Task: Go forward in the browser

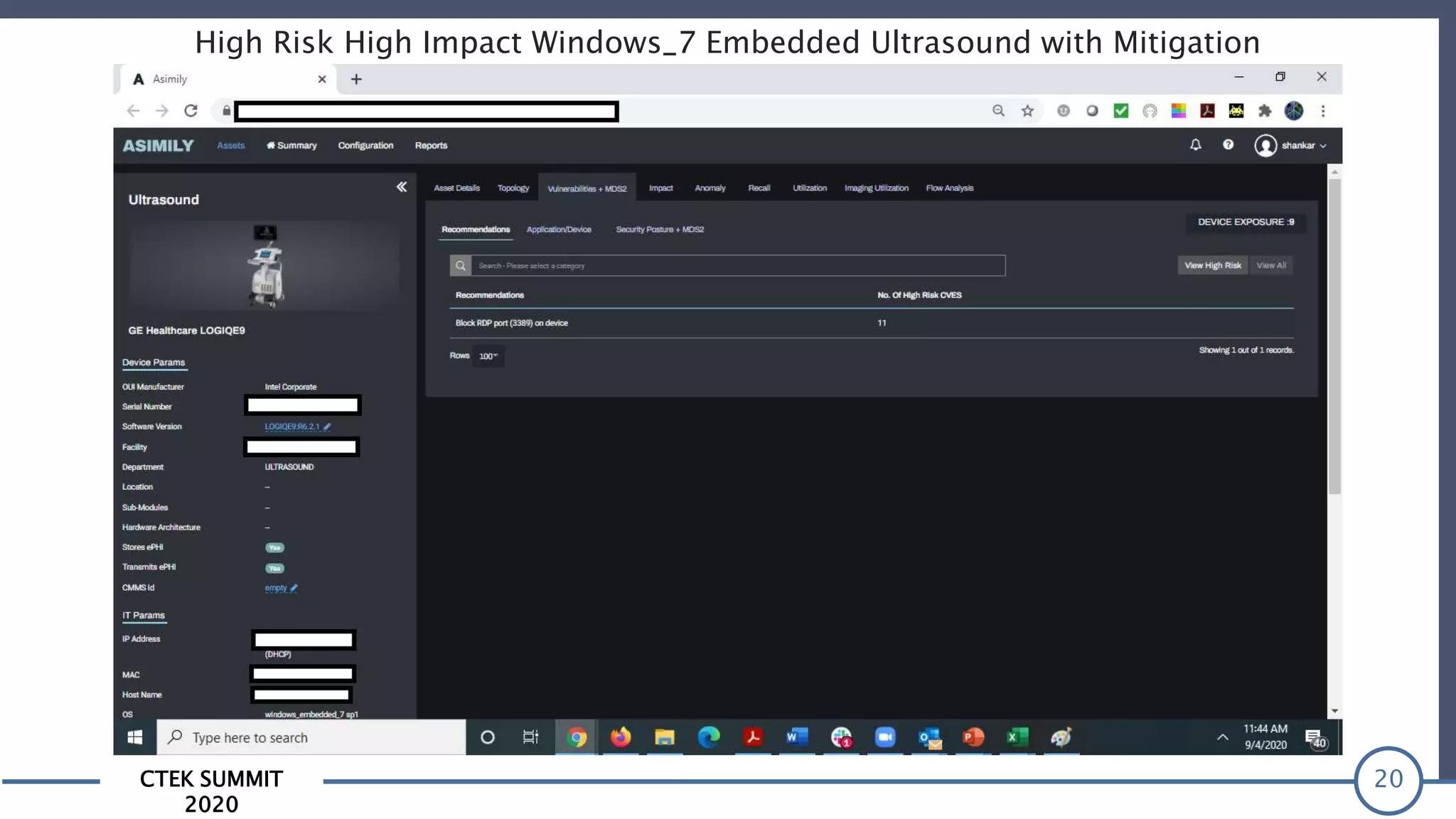Action: 162,111
